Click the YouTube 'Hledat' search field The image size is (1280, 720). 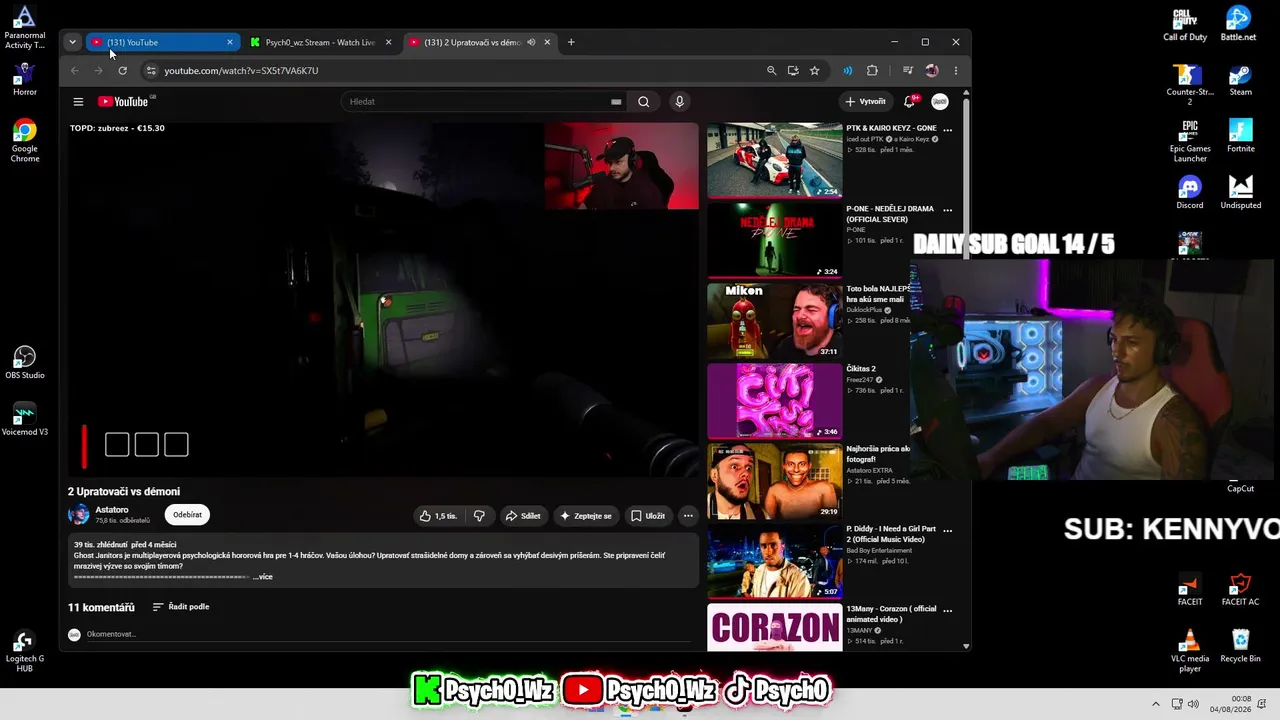[486, 101]
